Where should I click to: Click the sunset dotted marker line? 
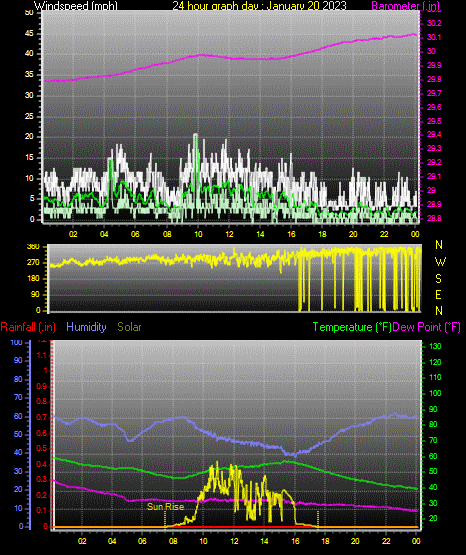[318, 519]
